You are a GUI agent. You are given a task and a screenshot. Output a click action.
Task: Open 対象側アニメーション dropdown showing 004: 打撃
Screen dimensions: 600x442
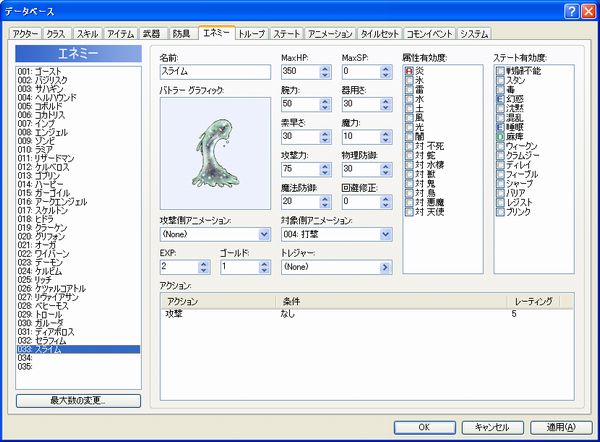click(x=385, y=234)
